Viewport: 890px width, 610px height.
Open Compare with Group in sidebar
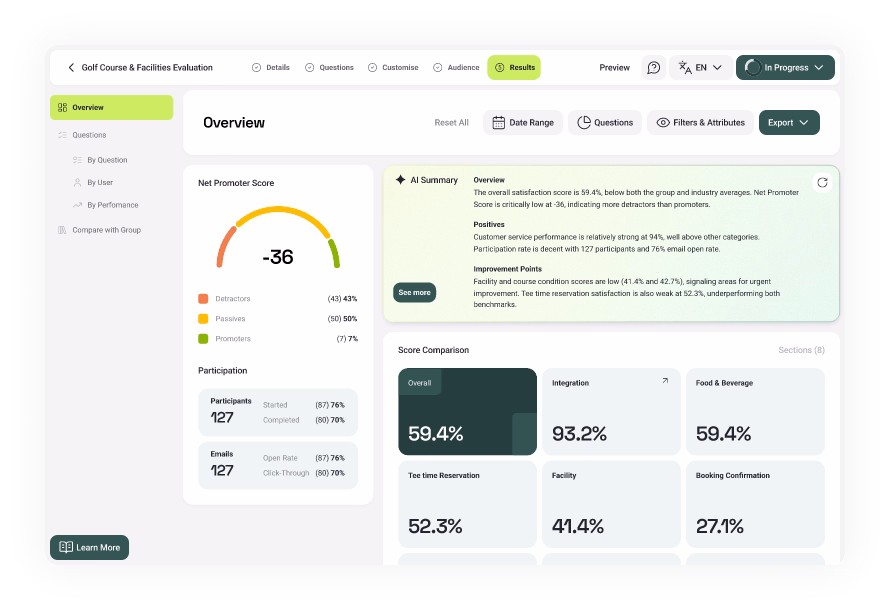pyautogui.click(x=99, y=230)
